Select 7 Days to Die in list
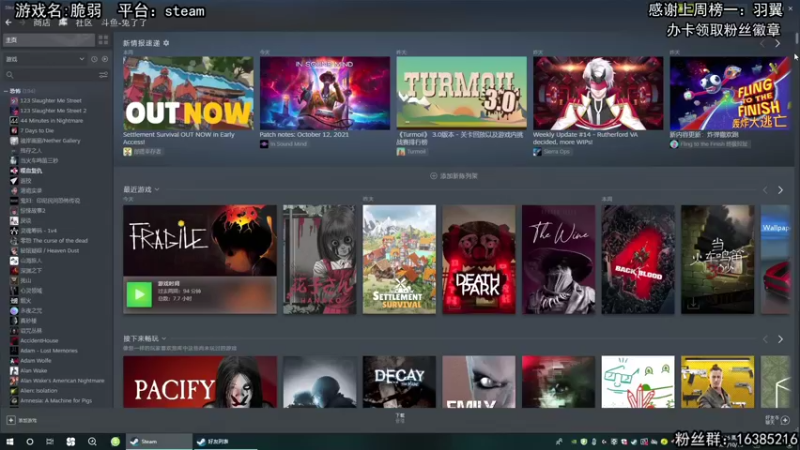 pos(37,131)
